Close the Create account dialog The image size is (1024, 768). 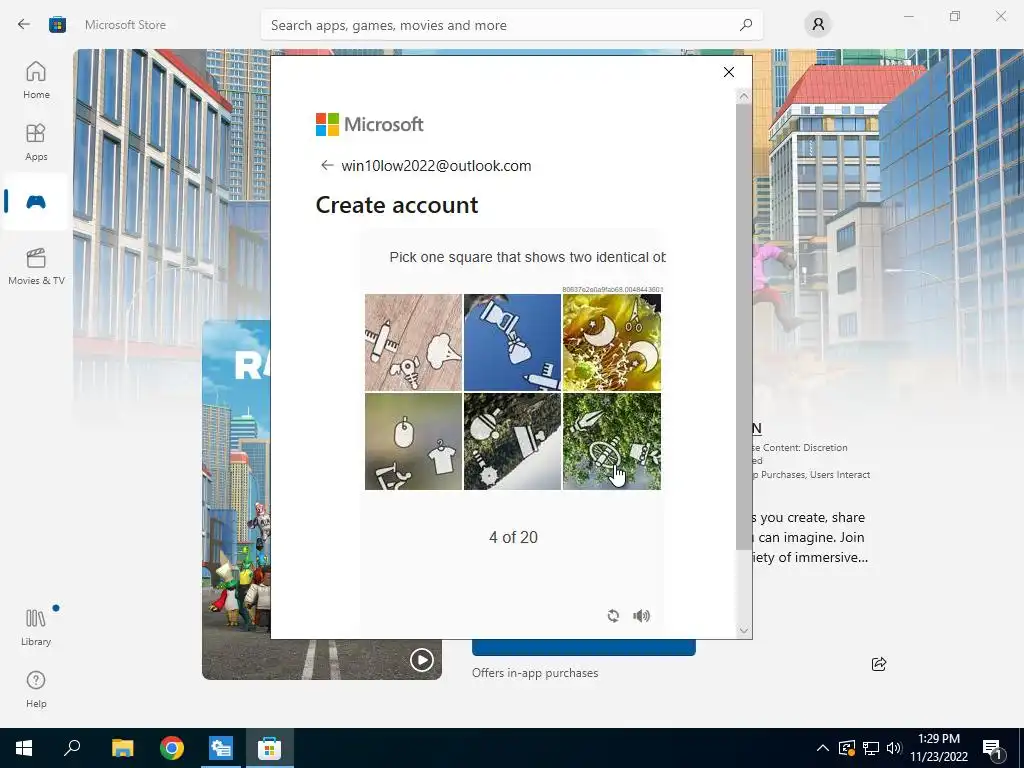click(x=729, y=72)
